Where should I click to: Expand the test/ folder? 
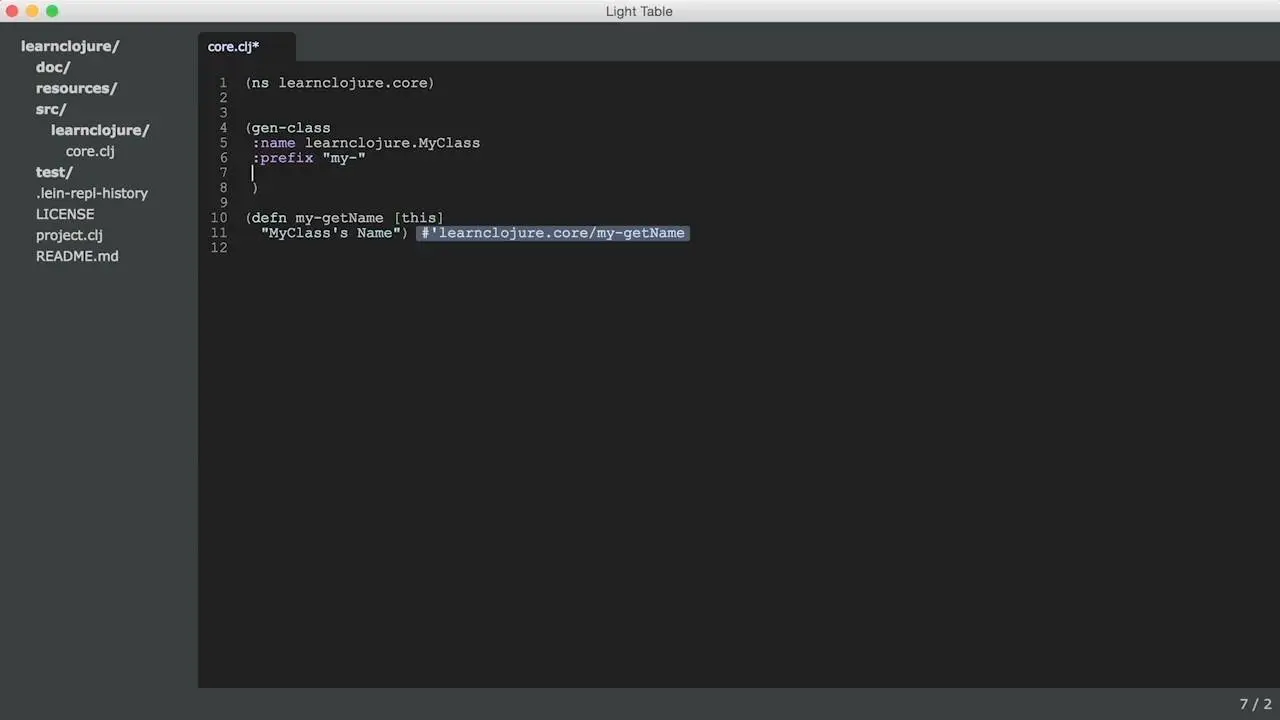pyautogui.click(x=54, y=172)
